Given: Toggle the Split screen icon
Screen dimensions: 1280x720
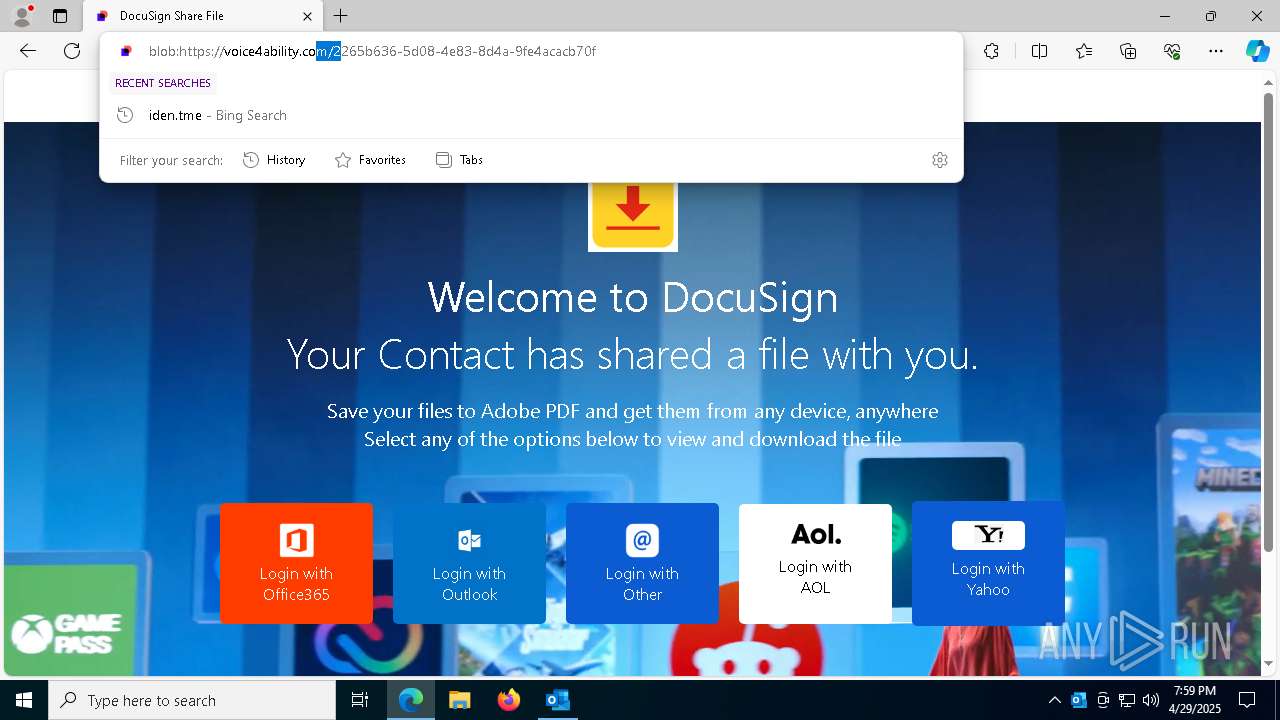Looking at the screenshot, I should click(1039, 51).
